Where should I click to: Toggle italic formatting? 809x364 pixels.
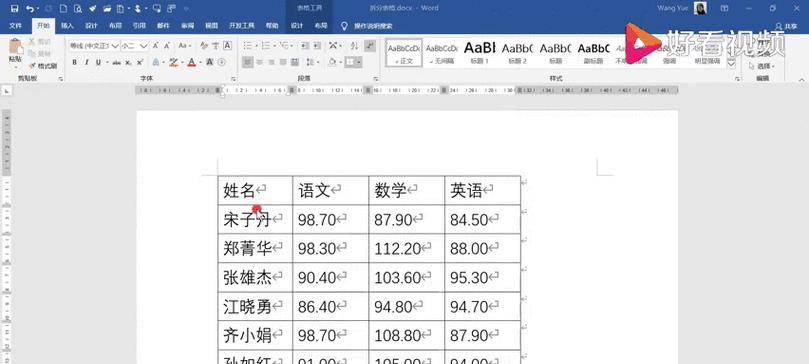coord(86,62)
